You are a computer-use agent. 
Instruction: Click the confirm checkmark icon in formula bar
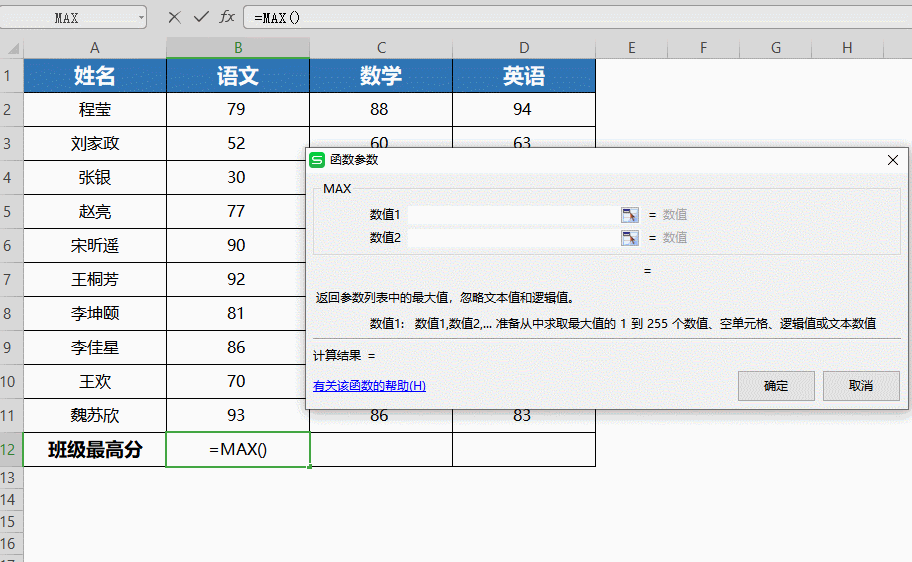[201, 17]
